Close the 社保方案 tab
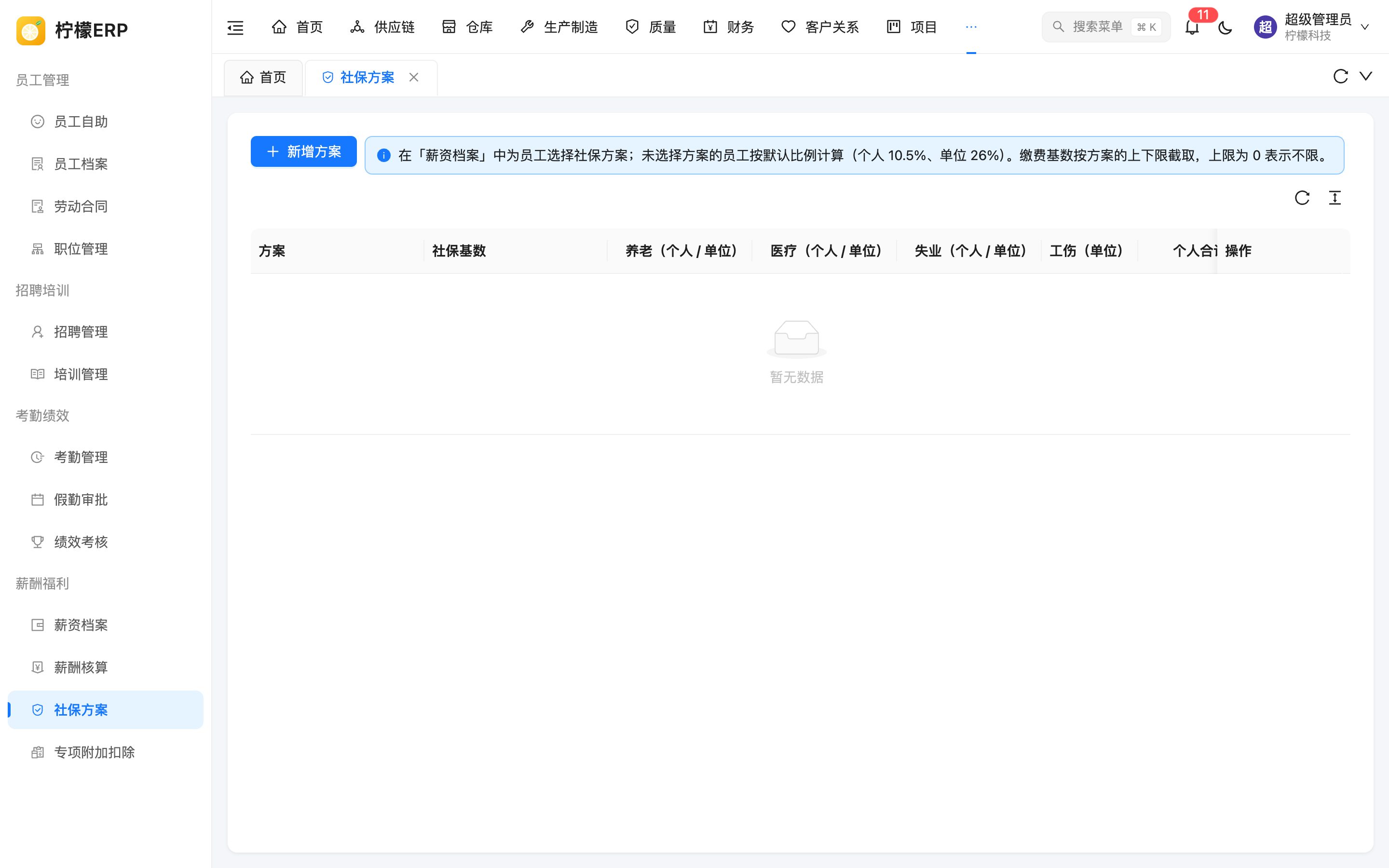This screenshot has width=1389, height=868. 414,78
